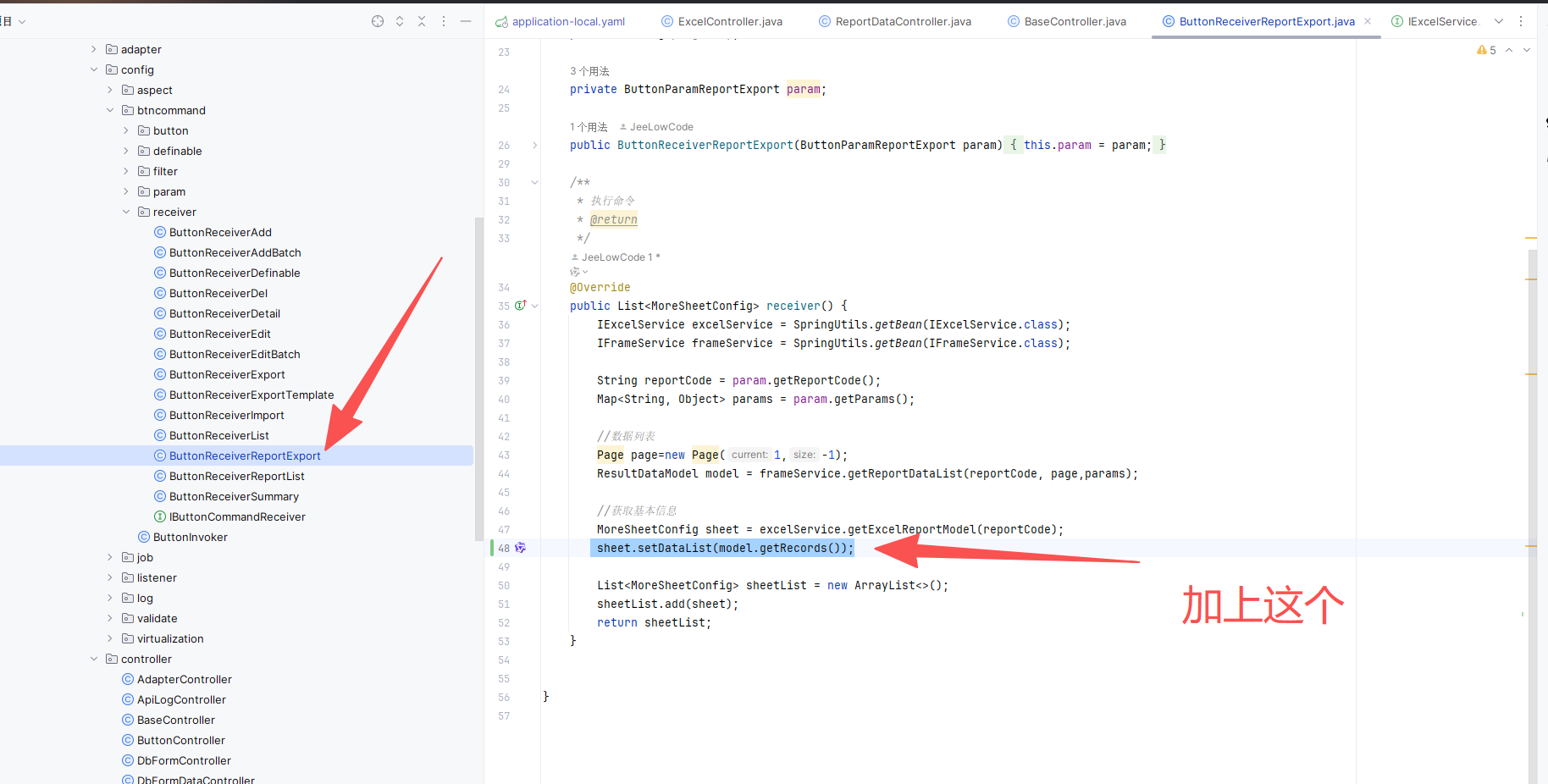
Task: Collapse the receiver folder
Action: tap(126, 212)
